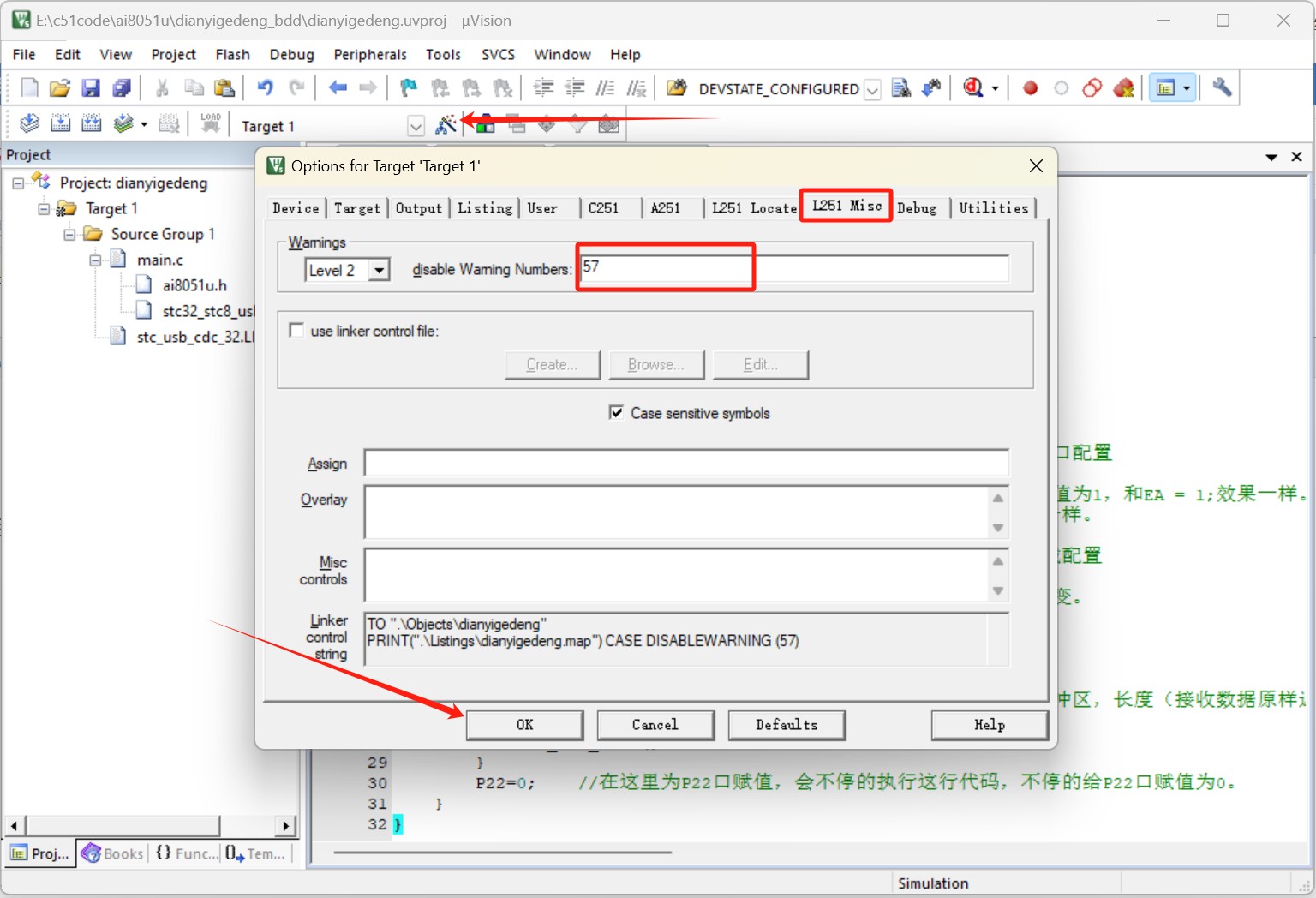Open the Target 1 selection dropdown
Screen dimensions: 1316x898
click(x=416, y=127)
